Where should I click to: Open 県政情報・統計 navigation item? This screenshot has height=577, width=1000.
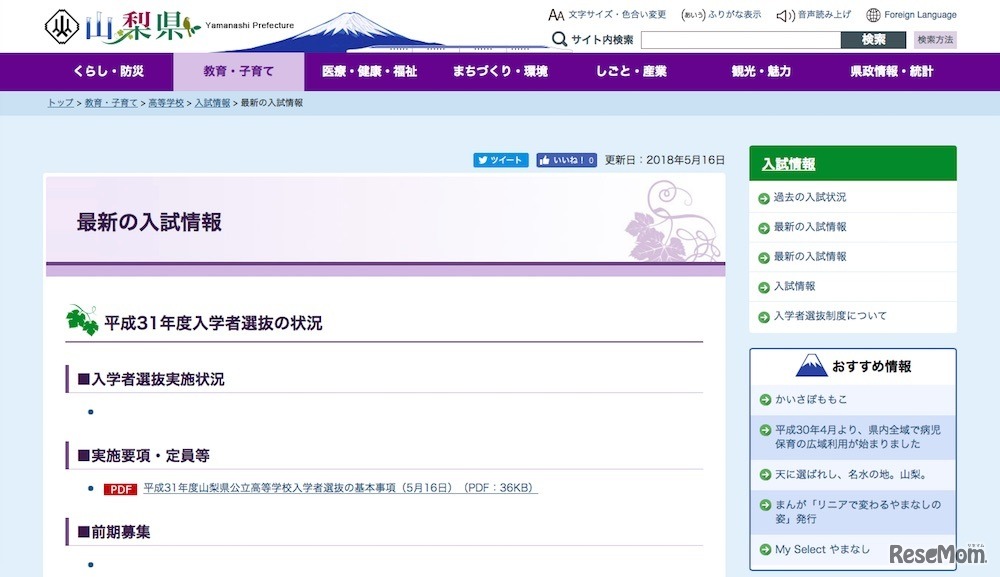[891, 72]
